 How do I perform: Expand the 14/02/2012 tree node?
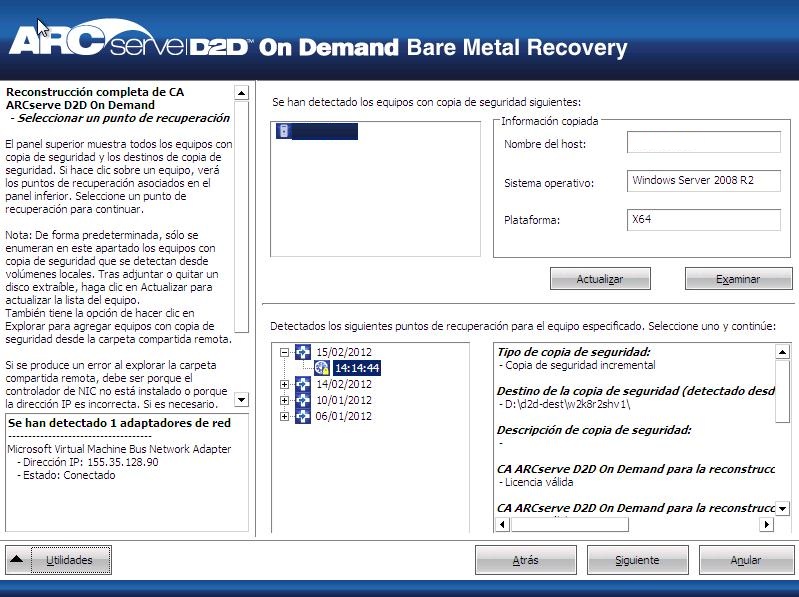[x=285, y=384]
